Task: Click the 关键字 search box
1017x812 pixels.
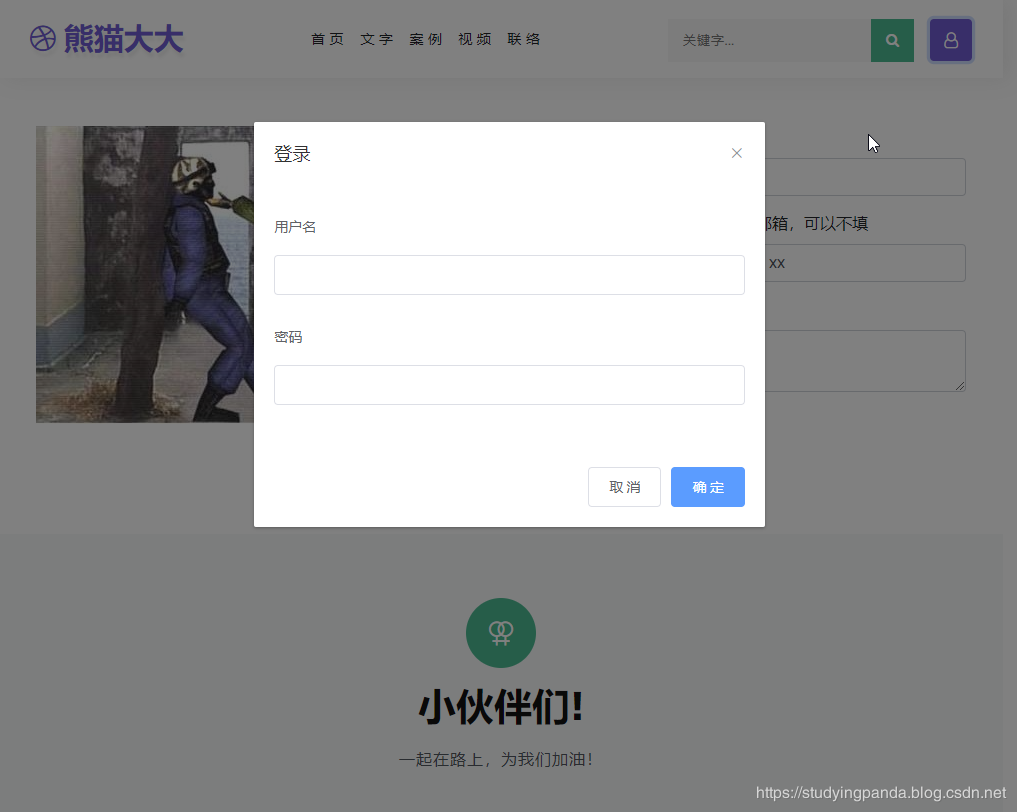Action: [770, 41]
